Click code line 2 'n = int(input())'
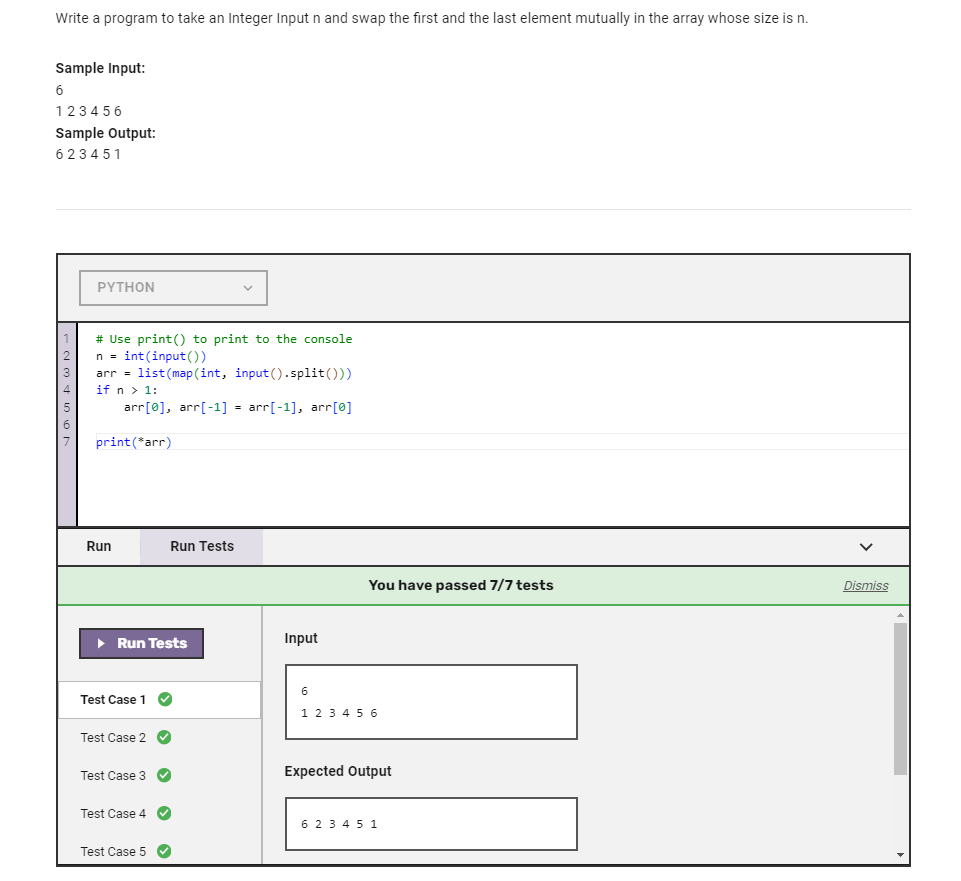961x881 pixels. coord(151,356)
